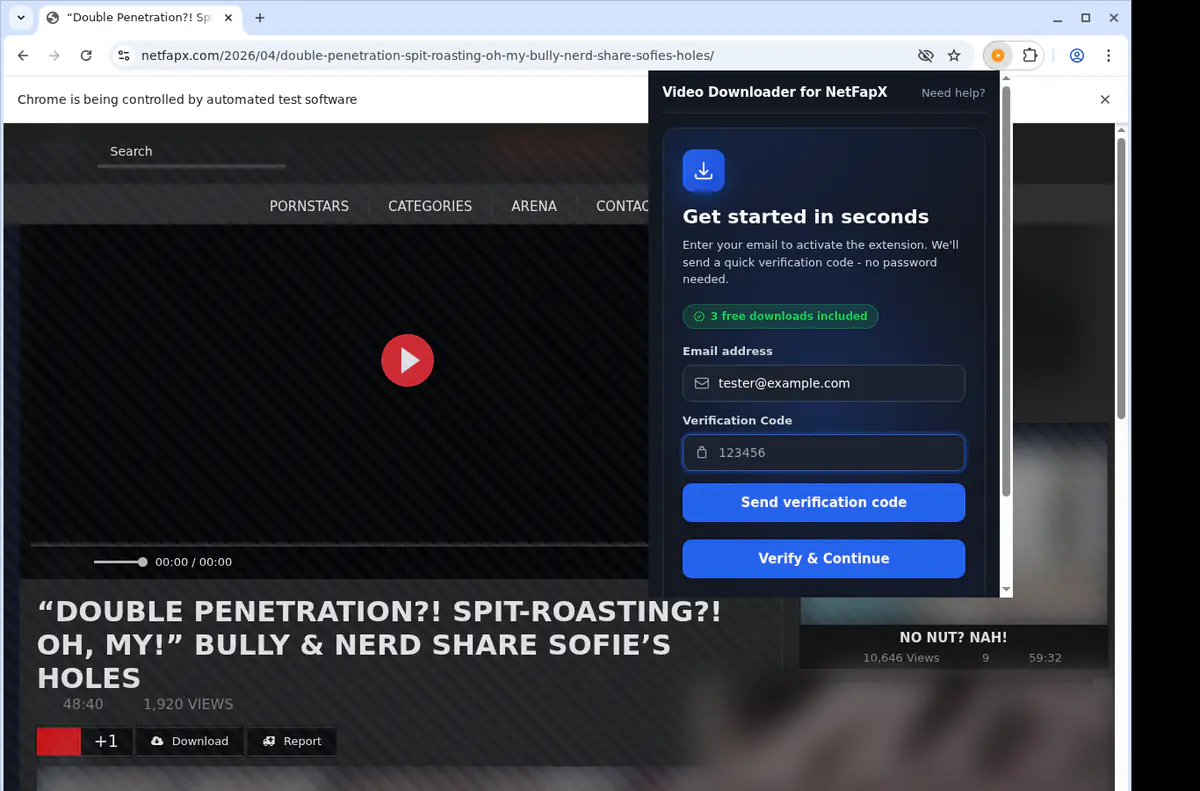Screen dimensions: 1200x791
Task: Click the blue download logo icon in popup
Action: tap(703, 171)
